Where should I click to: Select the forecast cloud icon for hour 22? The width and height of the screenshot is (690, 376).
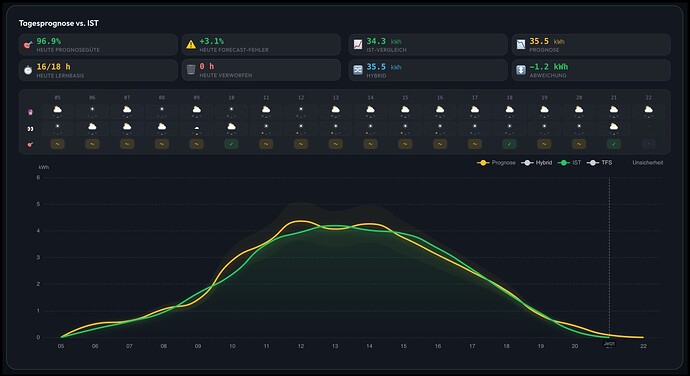click(x=648, y=110)
